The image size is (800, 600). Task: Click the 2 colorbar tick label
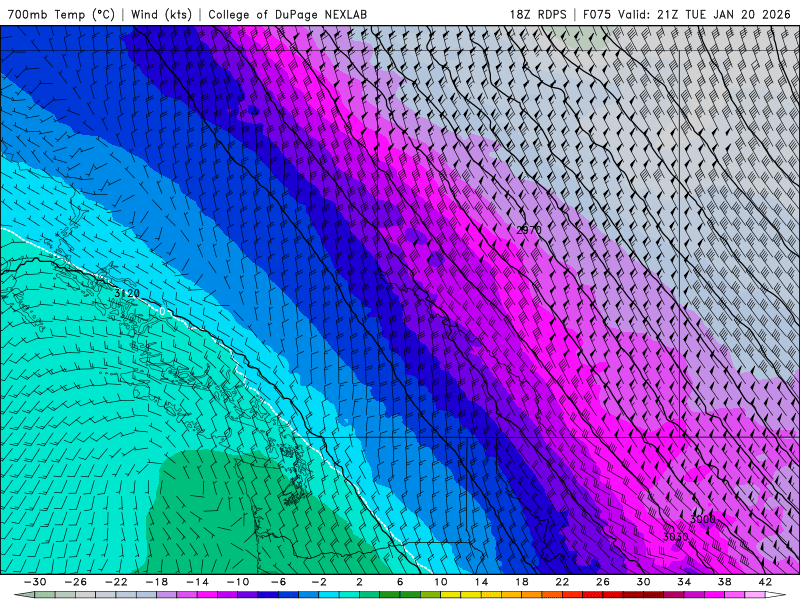(359, 582)
